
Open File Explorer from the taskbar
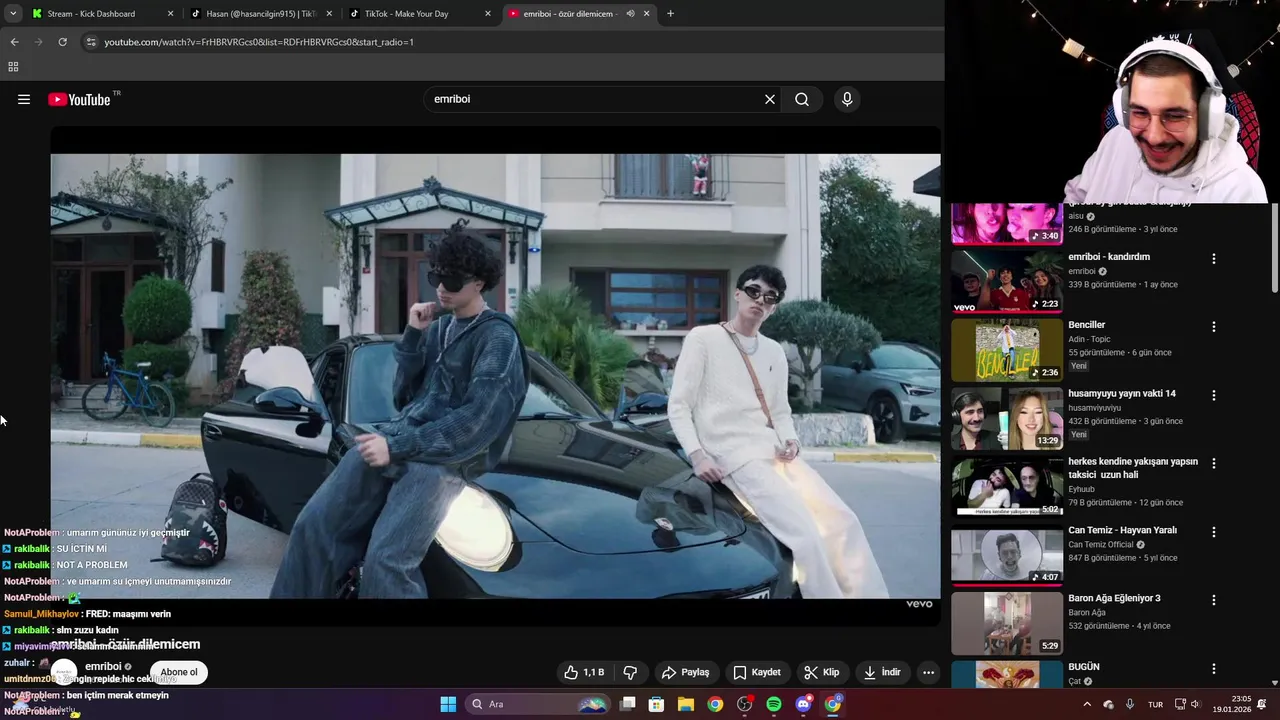(x=686, y=704)
